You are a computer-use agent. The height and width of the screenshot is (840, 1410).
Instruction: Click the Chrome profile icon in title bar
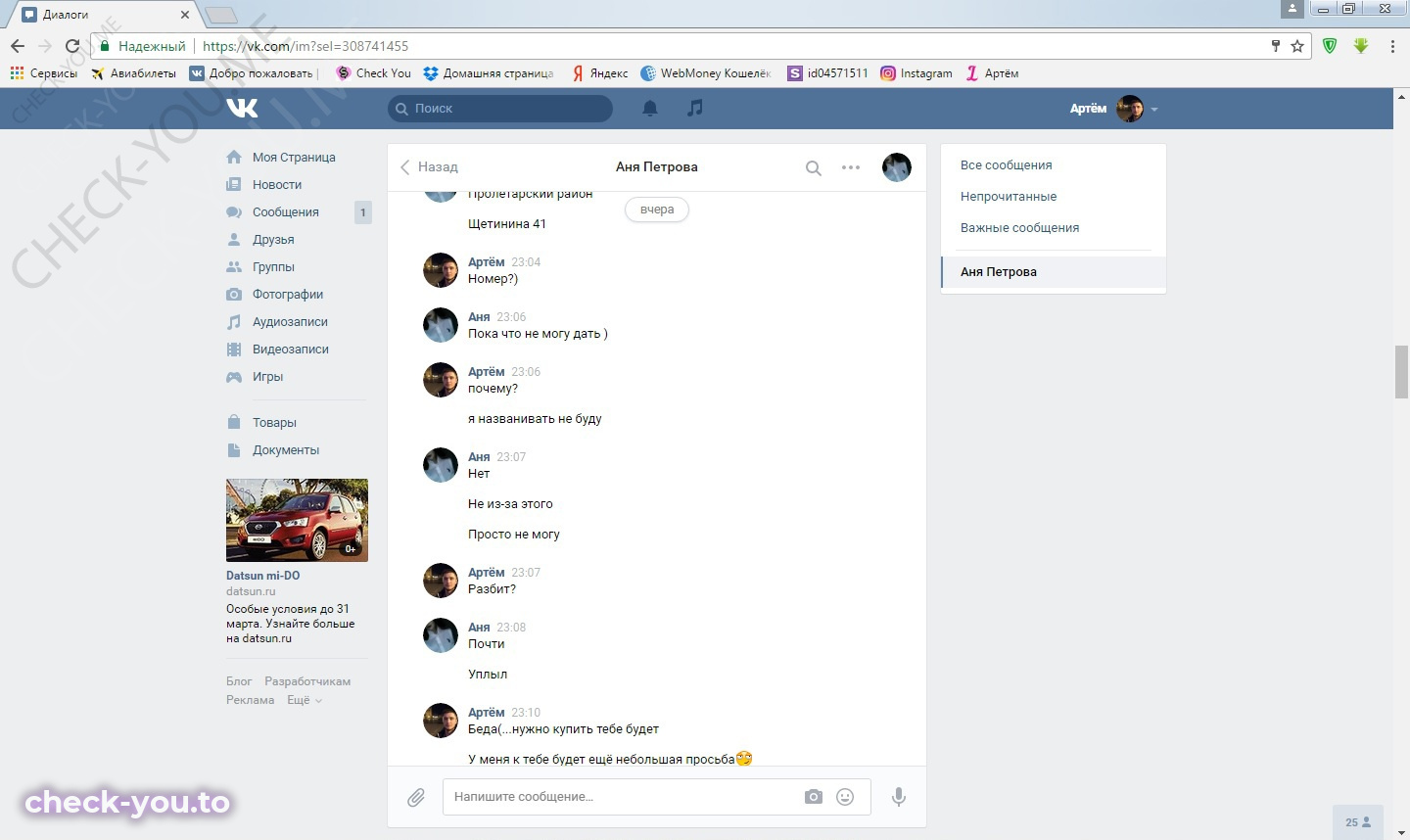(x=1292, y=9)
